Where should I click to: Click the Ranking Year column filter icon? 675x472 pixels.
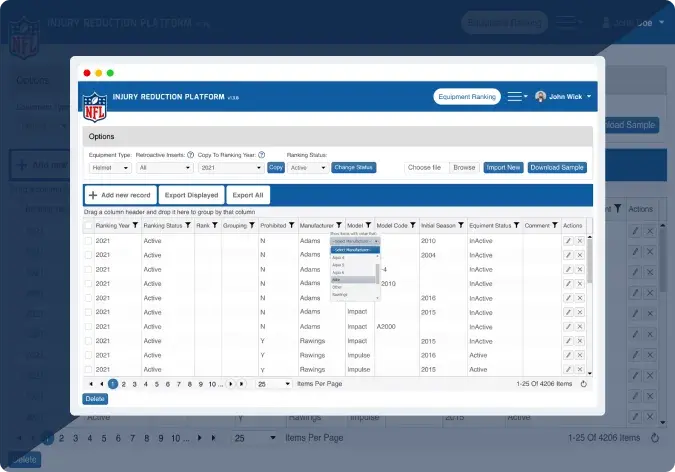point(135,226)
